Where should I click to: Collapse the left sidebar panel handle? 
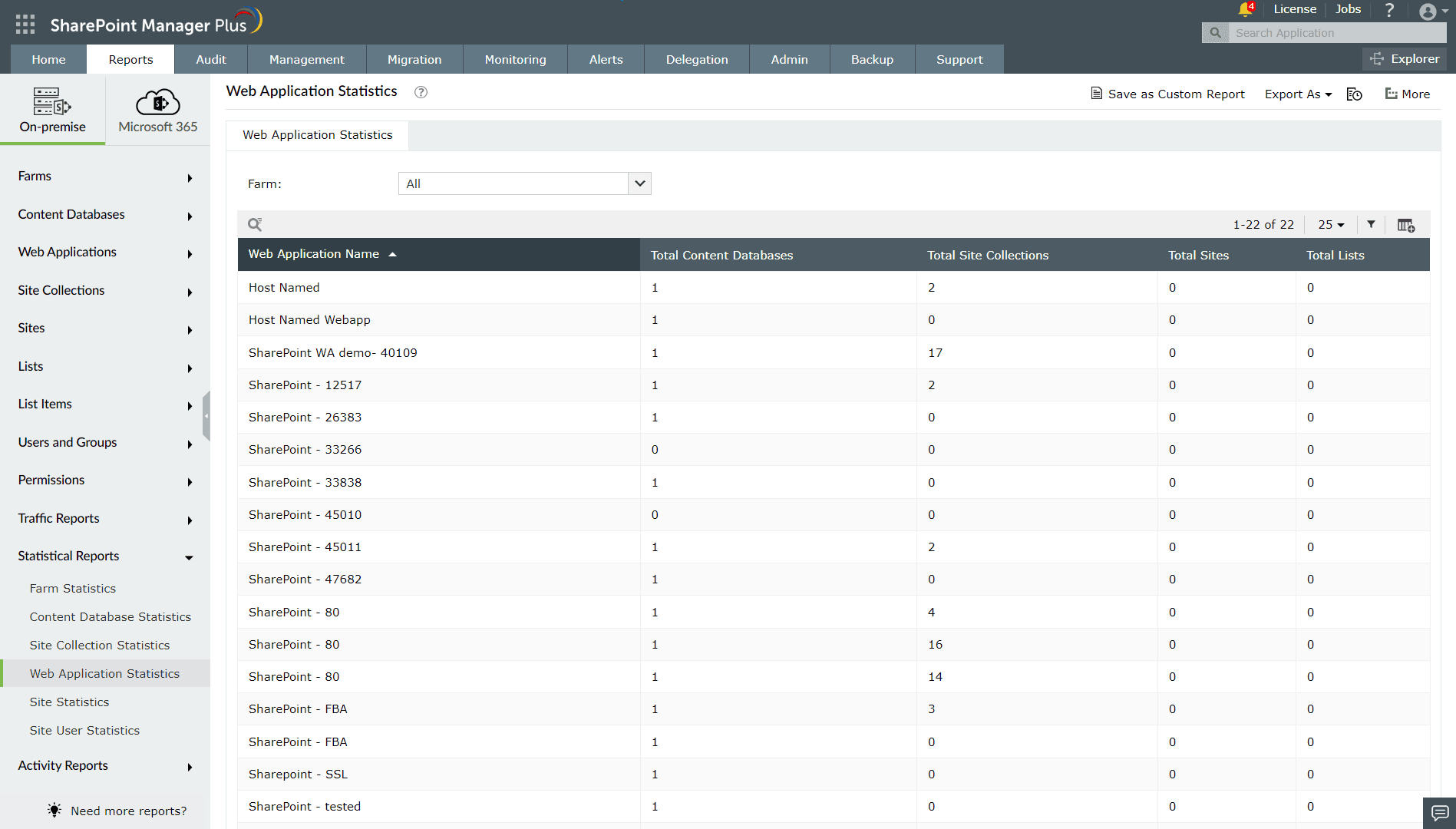[x=206, y=415]
